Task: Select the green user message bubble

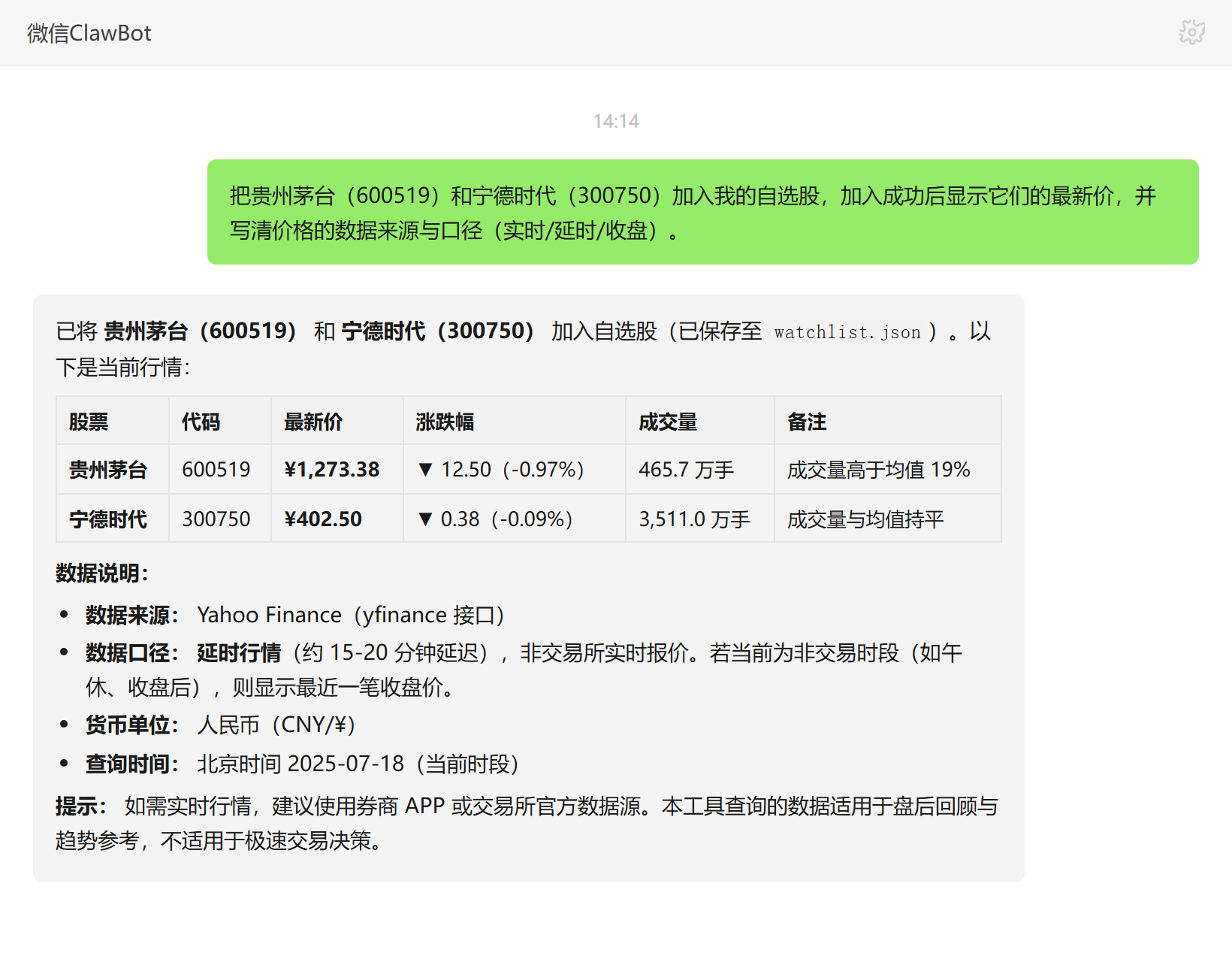Action: (702, 212)
